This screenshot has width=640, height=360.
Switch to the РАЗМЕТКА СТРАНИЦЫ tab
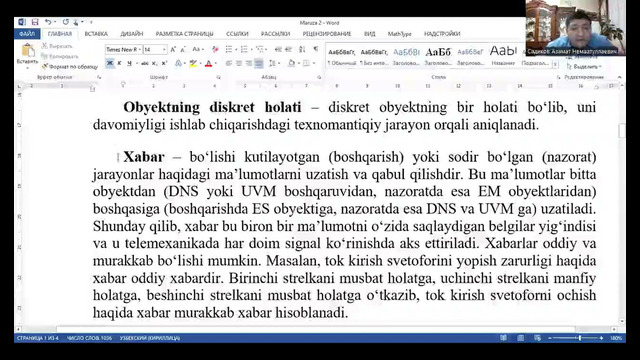tap(184, 34)
